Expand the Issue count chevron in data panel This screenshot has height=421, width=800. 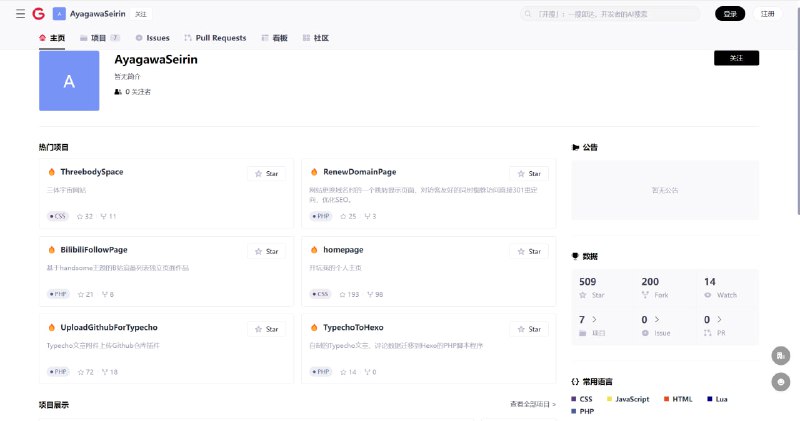[658, 320]
